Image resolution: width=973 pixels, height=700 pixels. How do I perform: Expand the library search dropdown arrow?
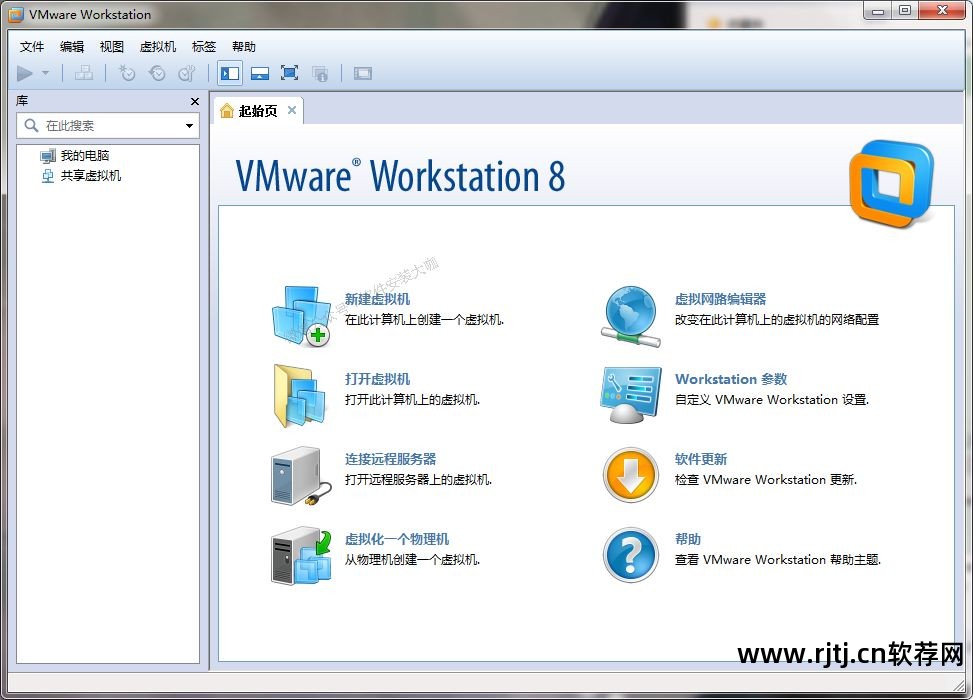tap(189, 126)
